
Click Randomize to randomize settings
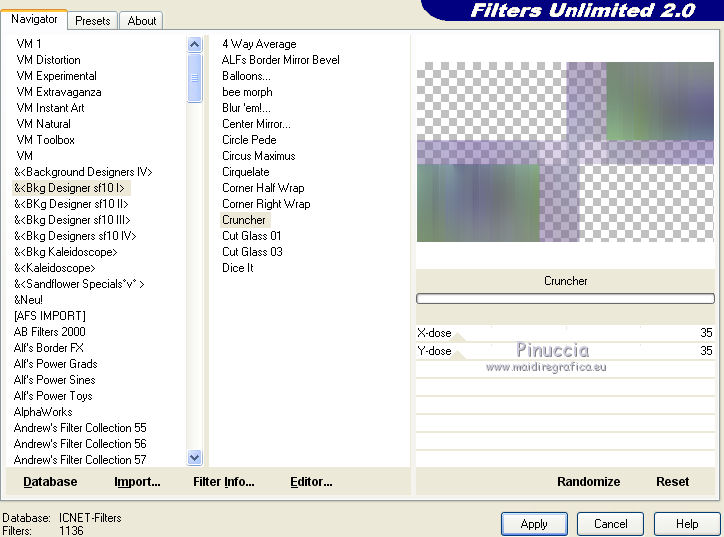pos(588,482)
